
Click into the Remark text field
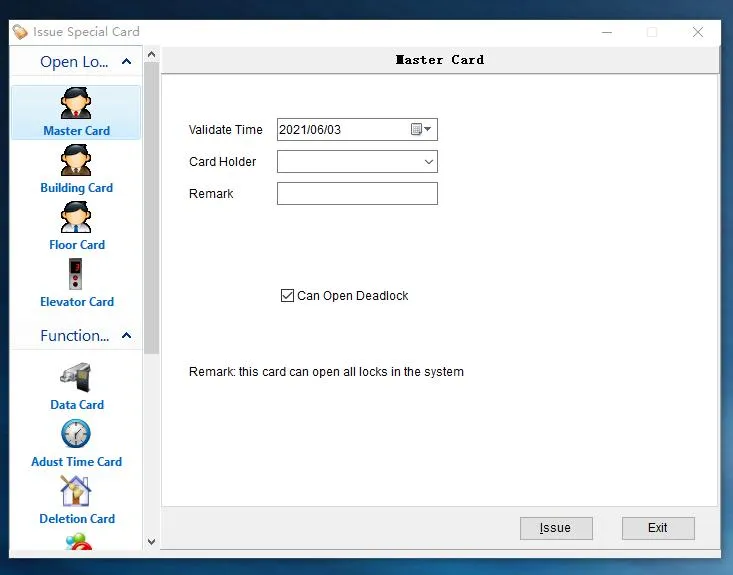[357, 194]
